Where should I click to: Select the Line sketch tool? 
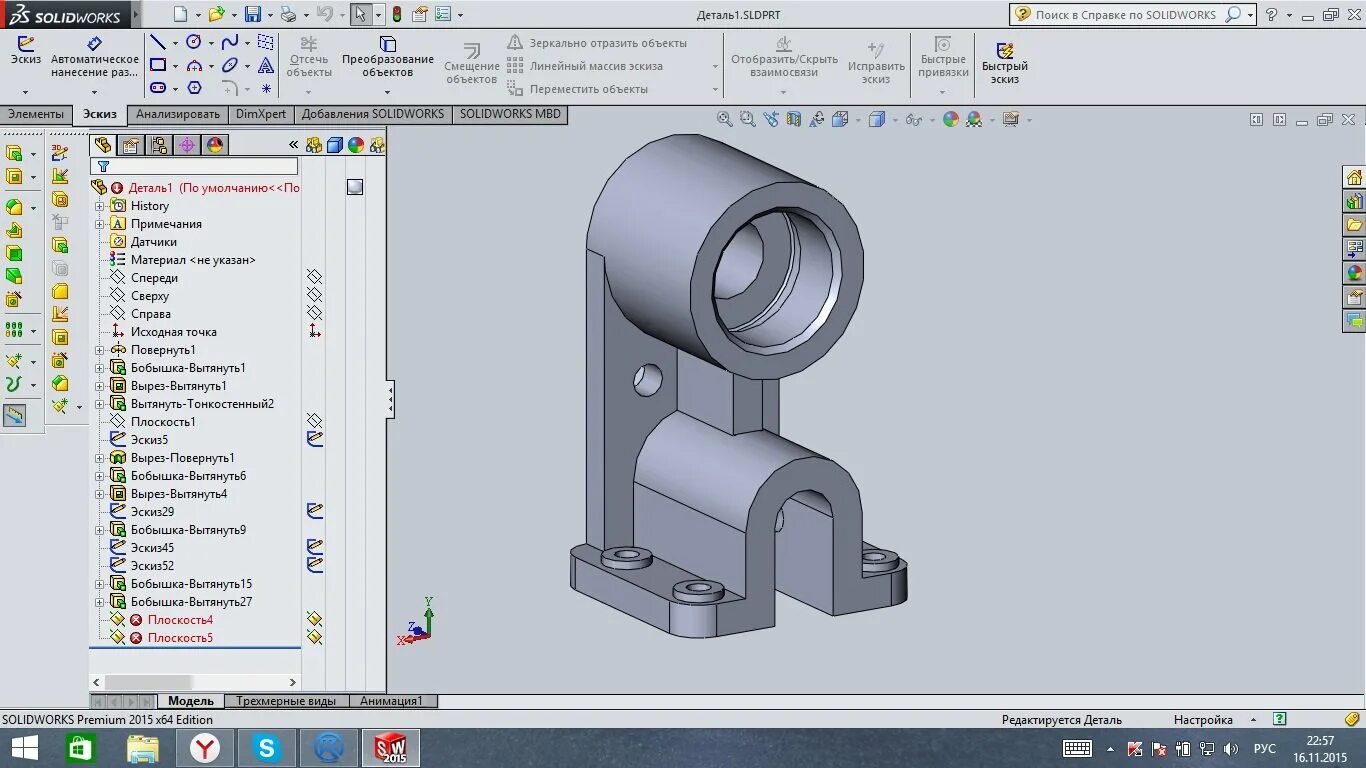[158, 42]
